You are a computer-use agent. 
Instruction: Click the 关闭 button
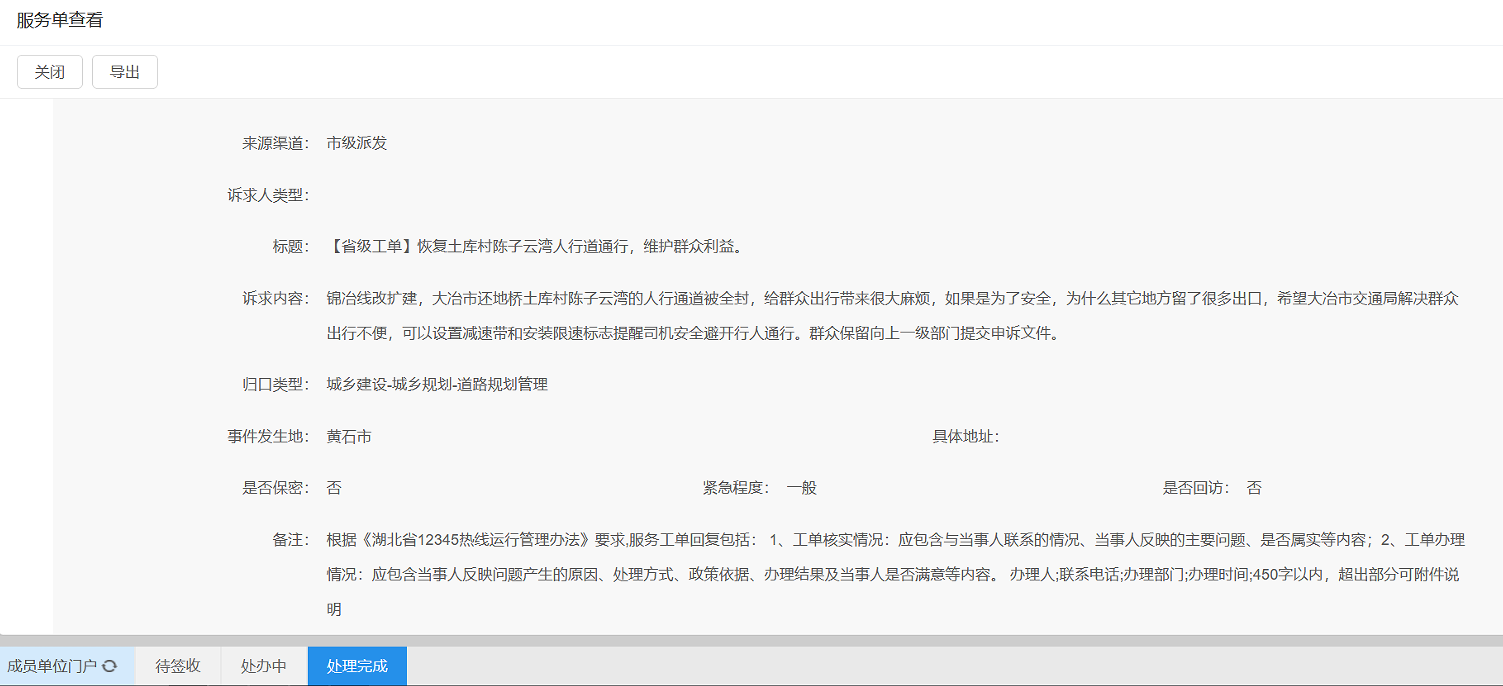pyautogui.click(x=49, y=72)
